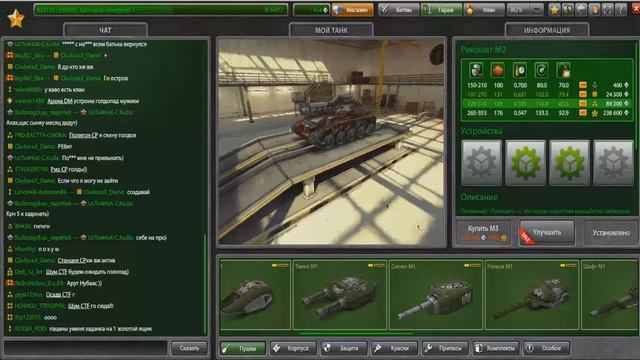Viewport: 640px width, 360px height.
Task: Switch to the Корпуса hulls tab
Action: tap(293, 348)
